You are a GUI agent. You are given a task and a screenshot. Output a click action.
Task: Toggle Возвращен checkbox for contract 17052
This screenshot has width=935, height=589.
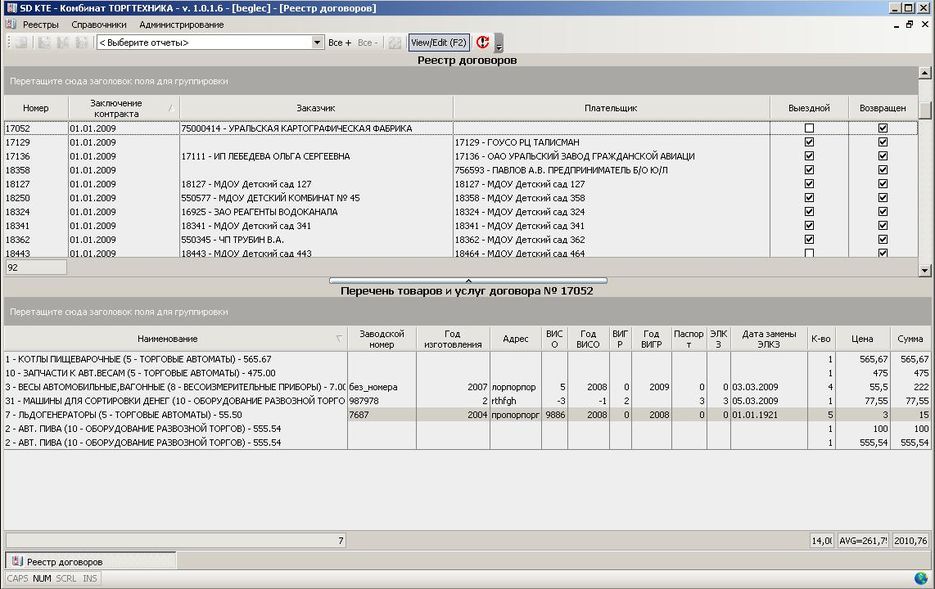[x=883, y=128]
